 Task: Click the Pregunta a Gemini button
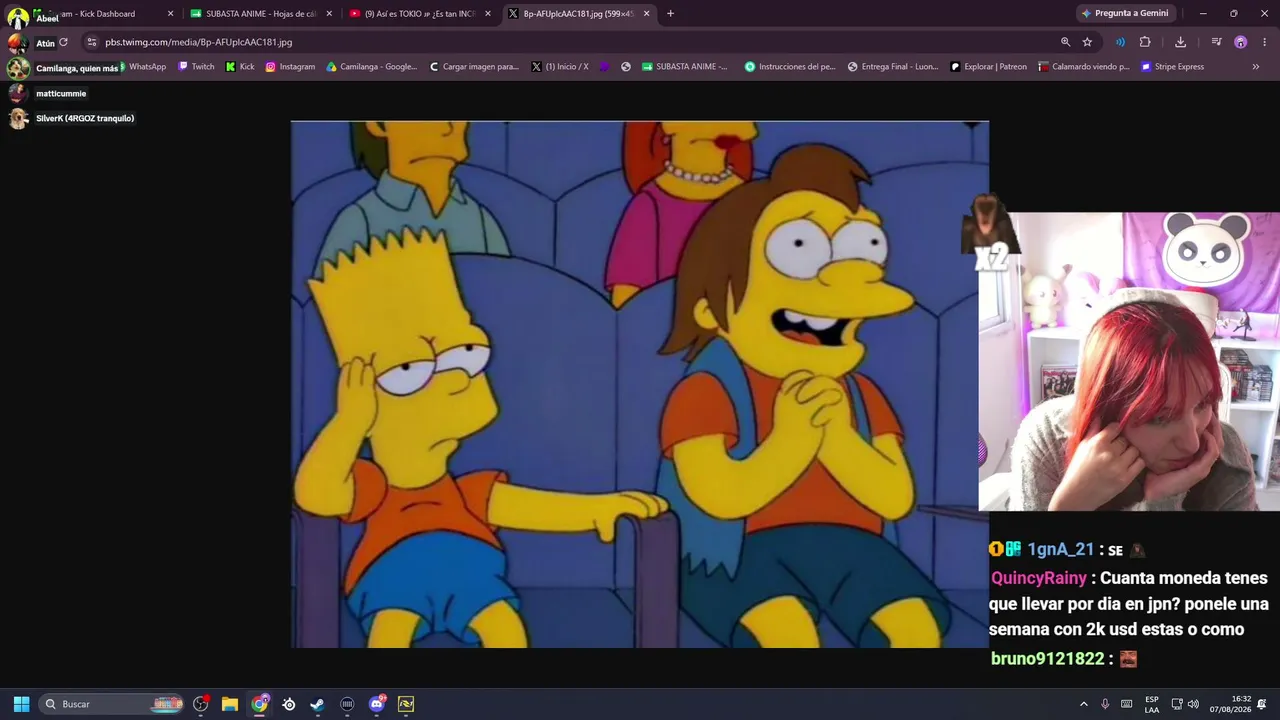pos(1125,14)
